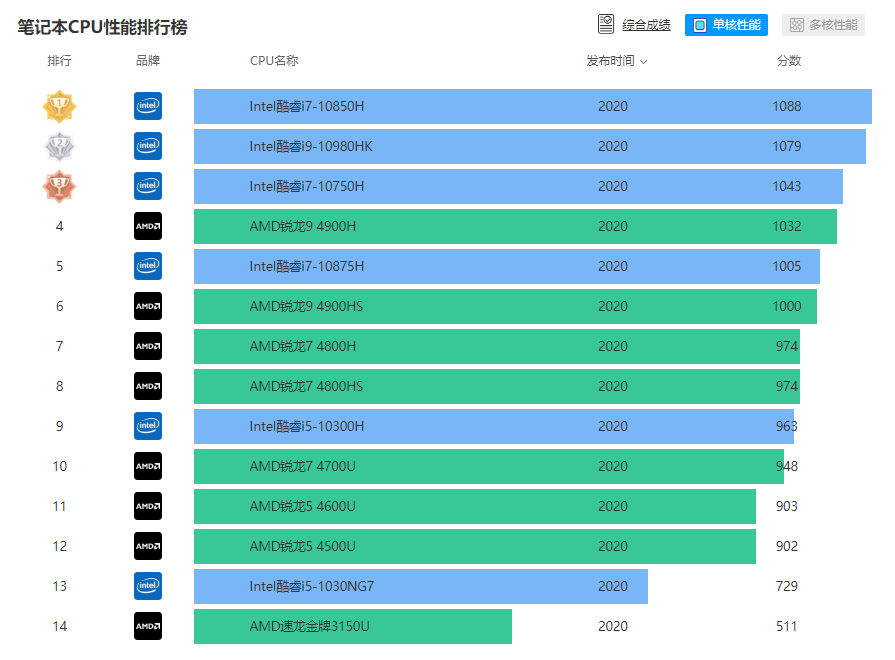The height and width of the screenshot is (660, 895).
Task: Switch to the 多核性能 multi-core tab
Action: coord(823,25)
